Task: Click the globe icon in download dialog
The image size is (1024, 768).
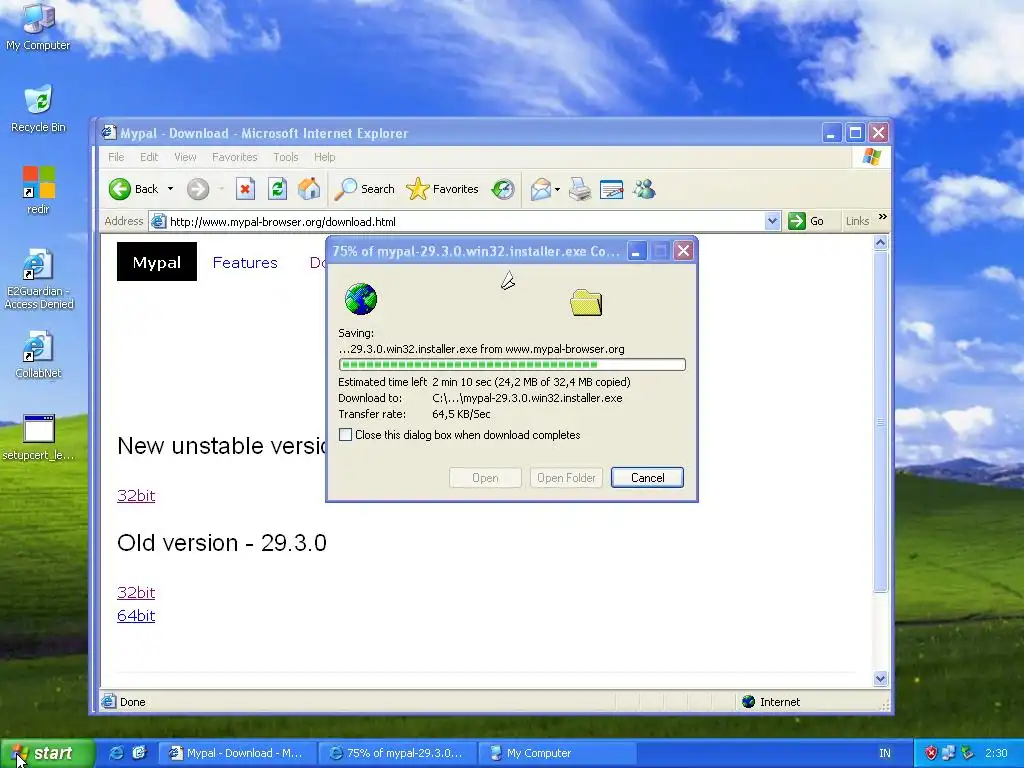Action: (x=360, y=299)
